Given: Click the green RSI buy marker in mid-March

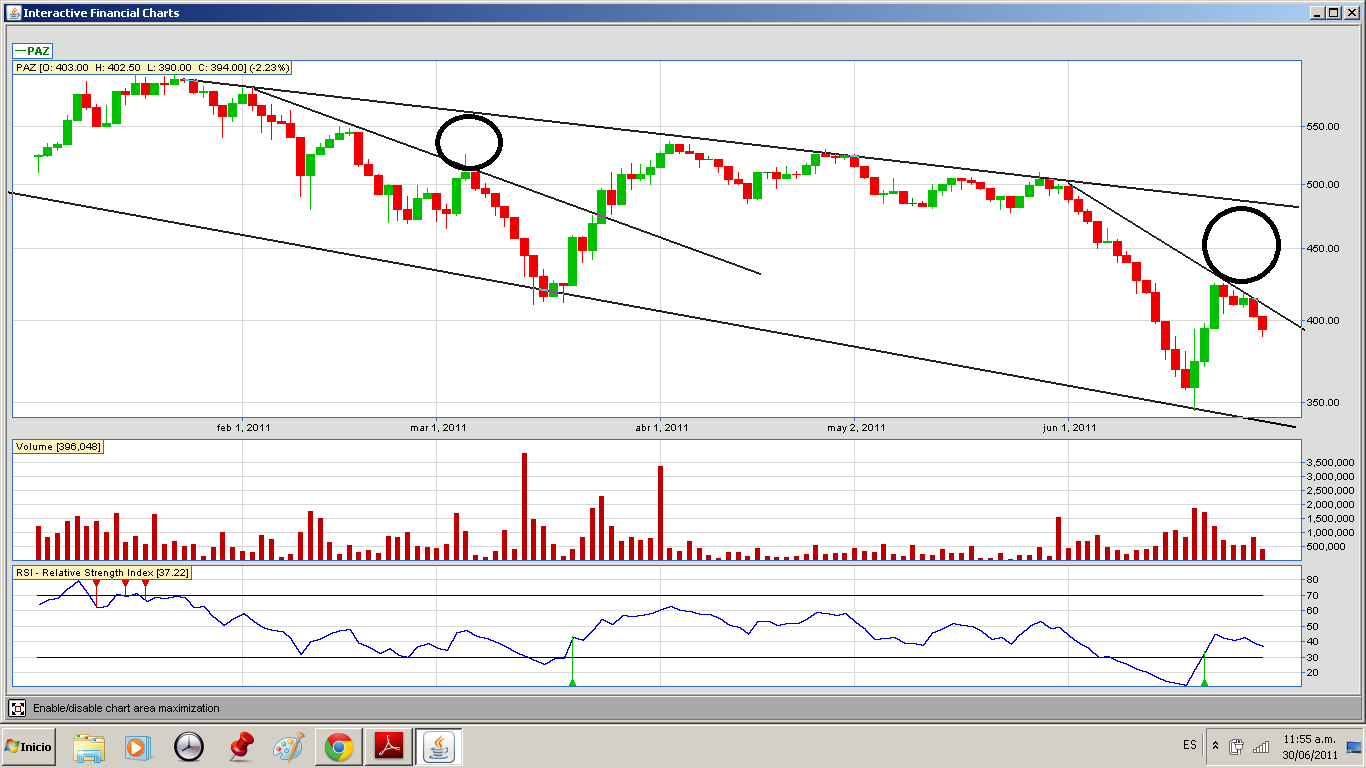Looking at the screenshot, I should [572, 682].
